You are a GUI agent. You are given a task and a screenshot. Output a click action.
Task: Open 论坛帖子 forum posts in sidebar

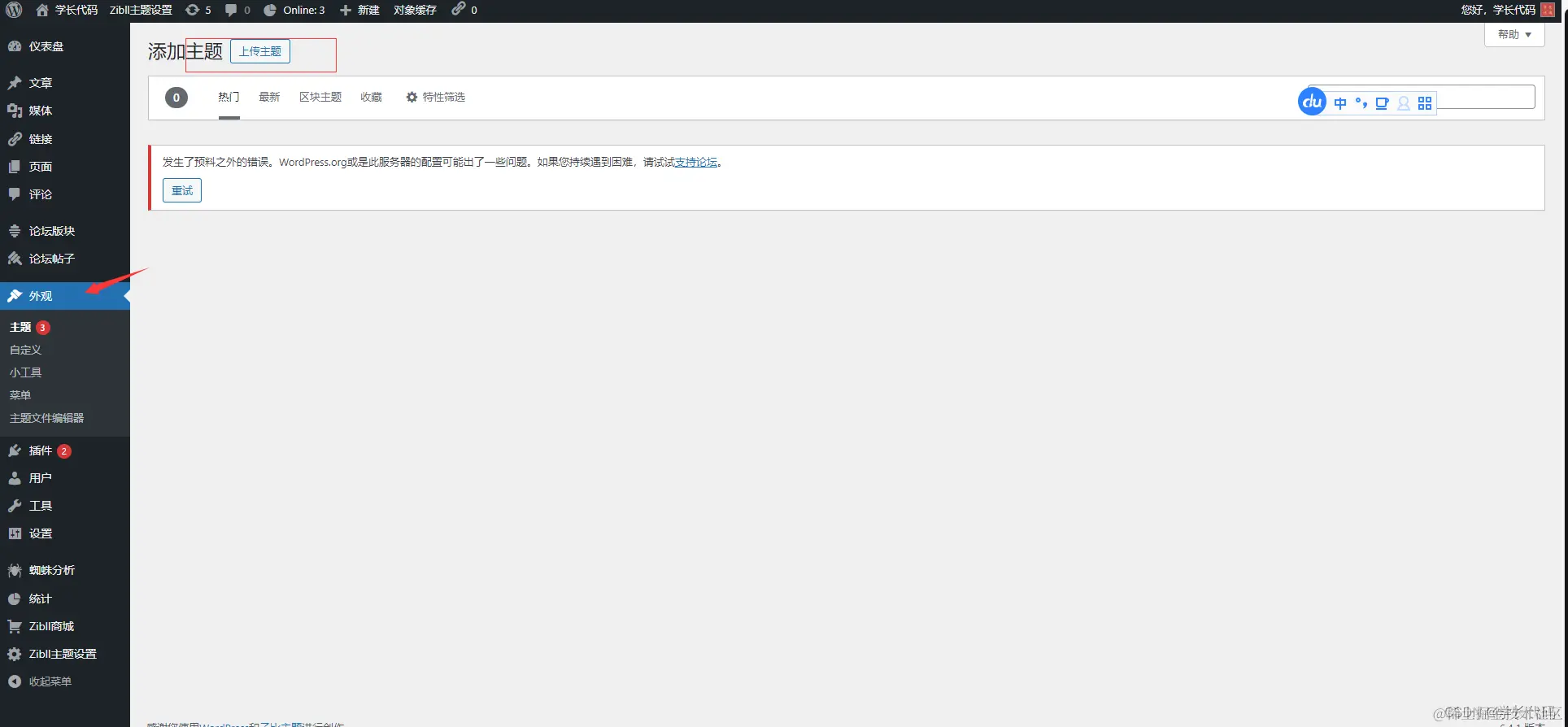pyautogui.click(x=65, y=259)
